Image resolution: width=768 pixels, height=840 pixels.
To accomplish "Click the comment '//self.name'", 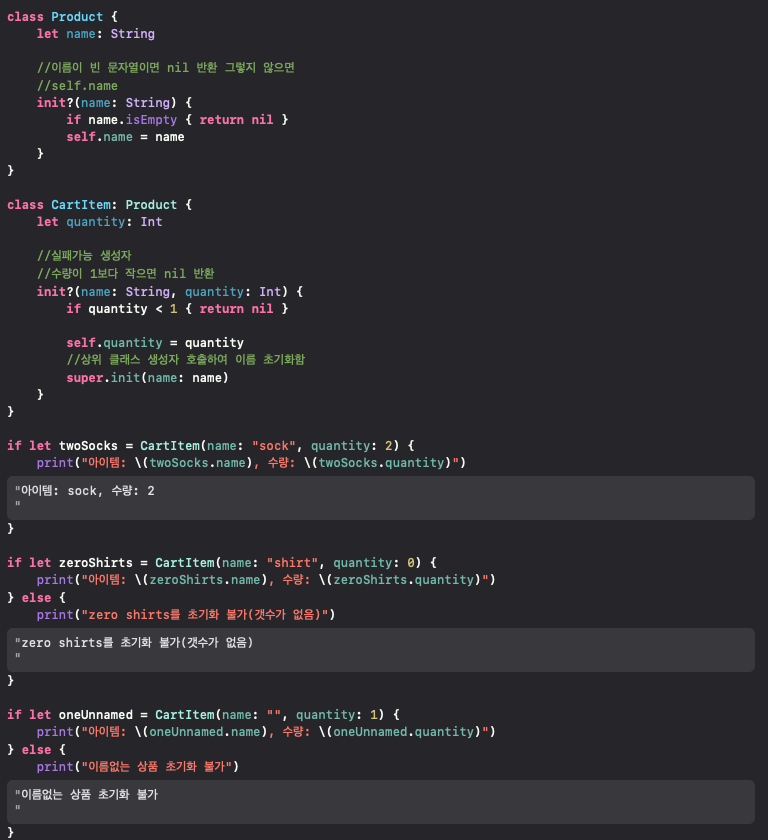I will [77, 86].
